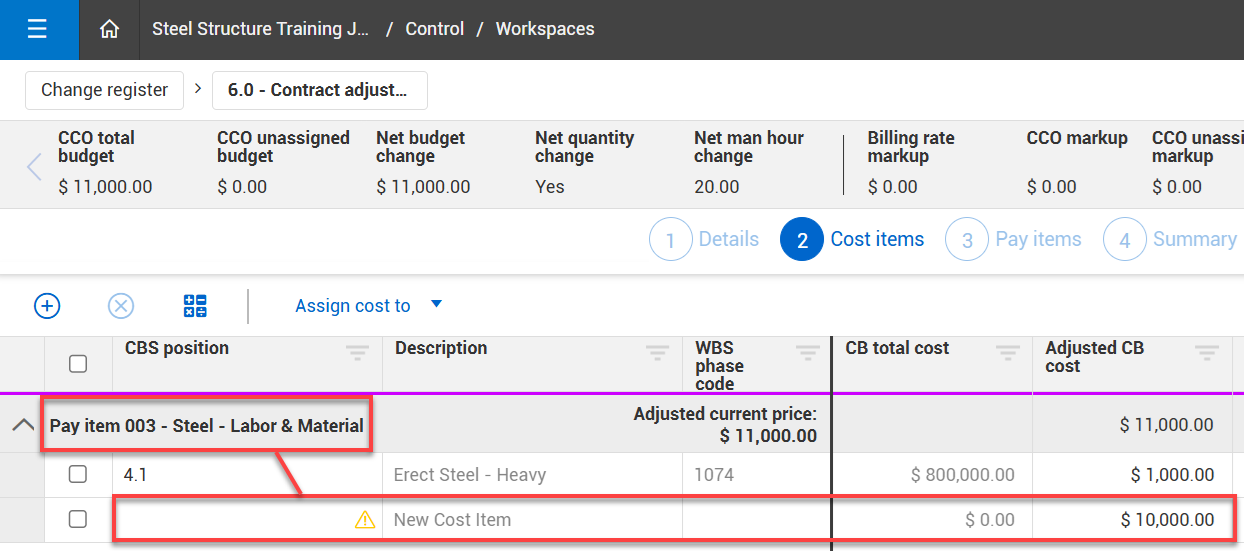Open filter for Description column

tap(657, 352)
